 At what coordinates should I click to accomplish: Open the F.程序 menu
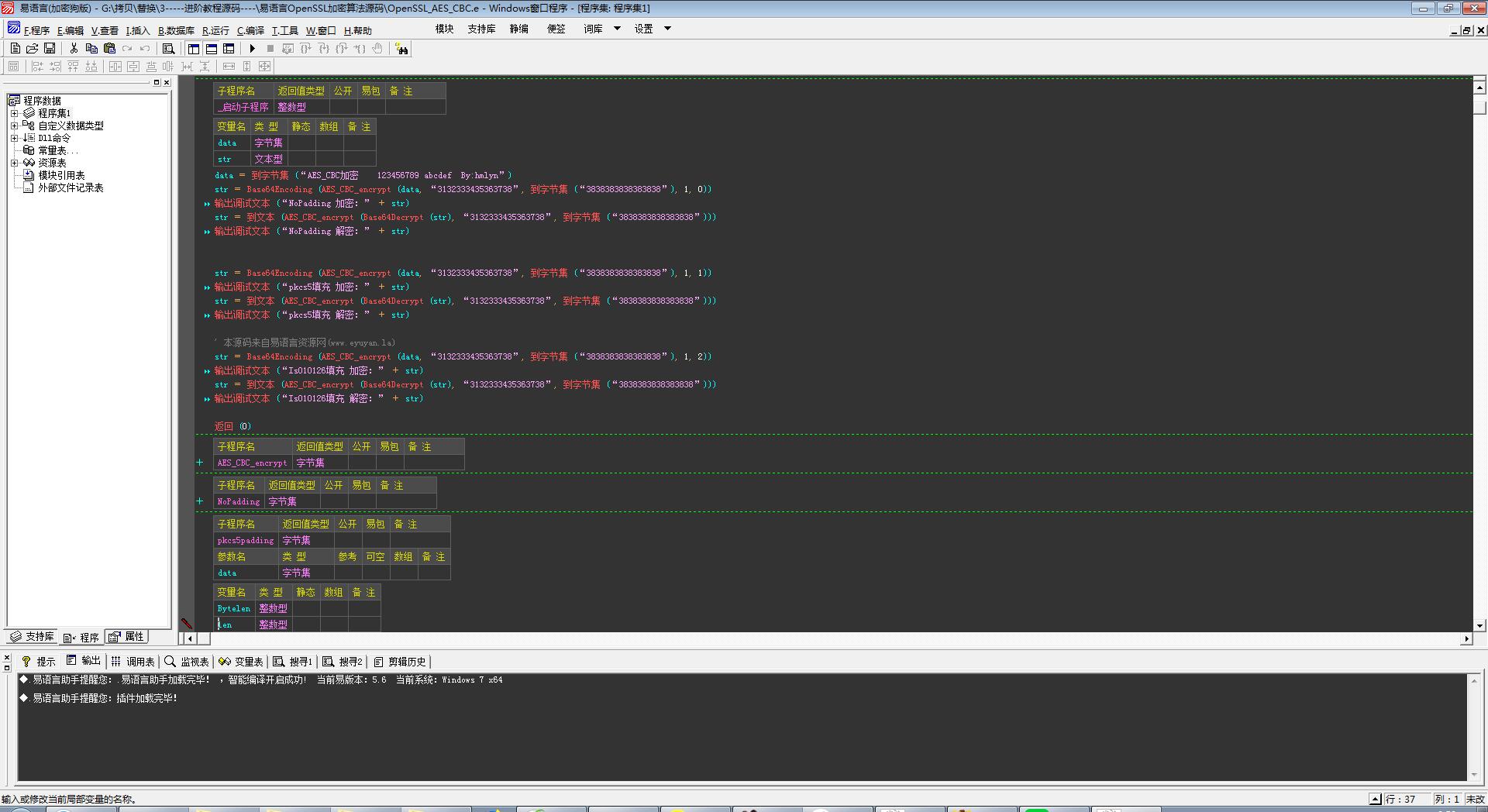pos(36,30)
